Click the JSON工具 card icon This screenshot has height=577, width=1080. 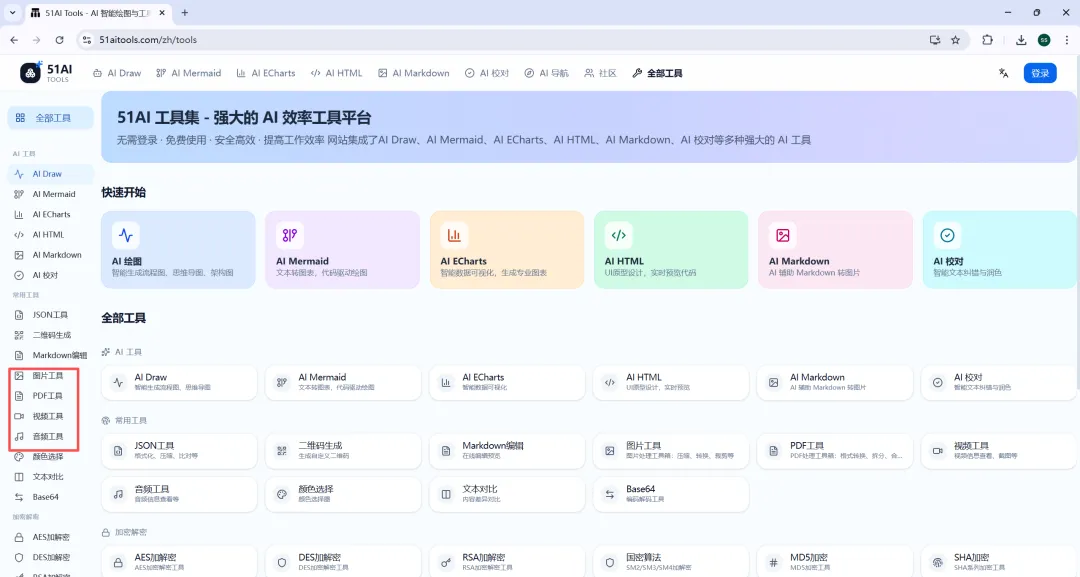118,451
